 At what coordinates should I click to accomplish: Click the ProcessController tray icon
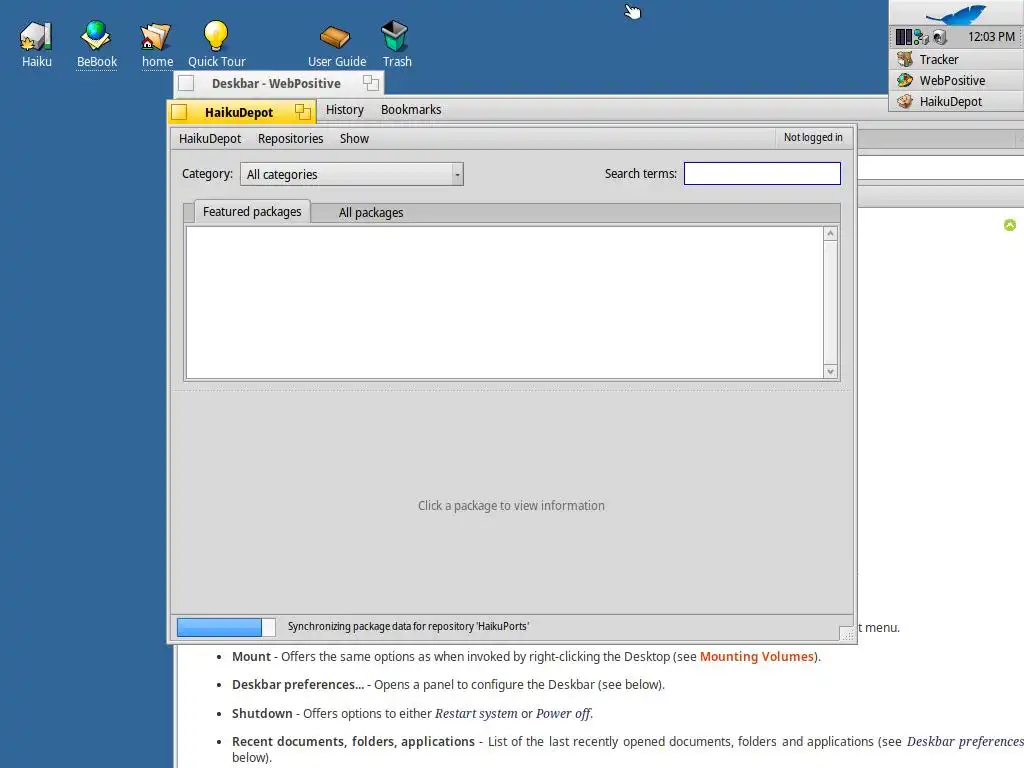(x=903, y=37)
